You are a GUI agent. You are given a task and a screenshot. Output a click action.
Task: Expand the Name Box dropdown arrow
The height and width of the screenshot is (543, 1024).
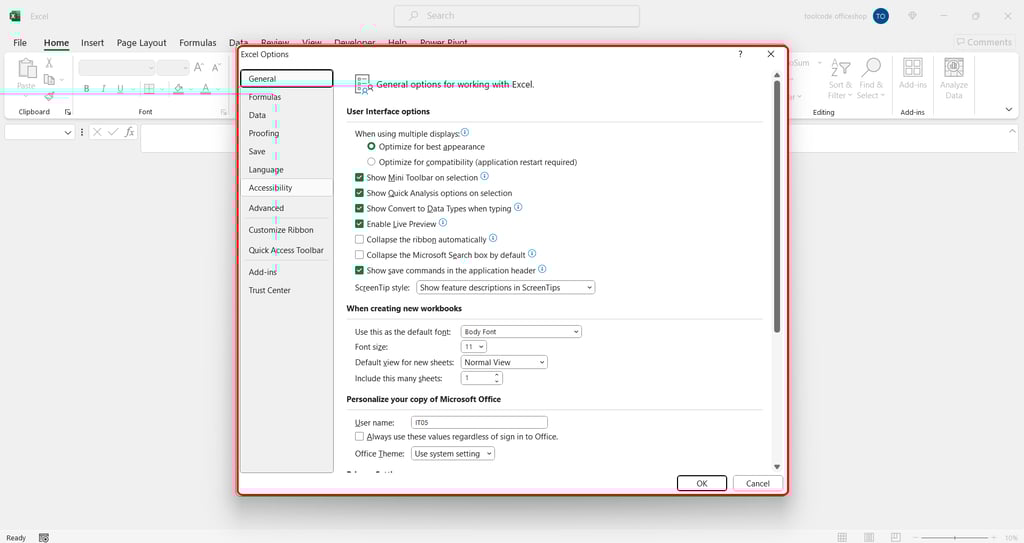(67, 133)
